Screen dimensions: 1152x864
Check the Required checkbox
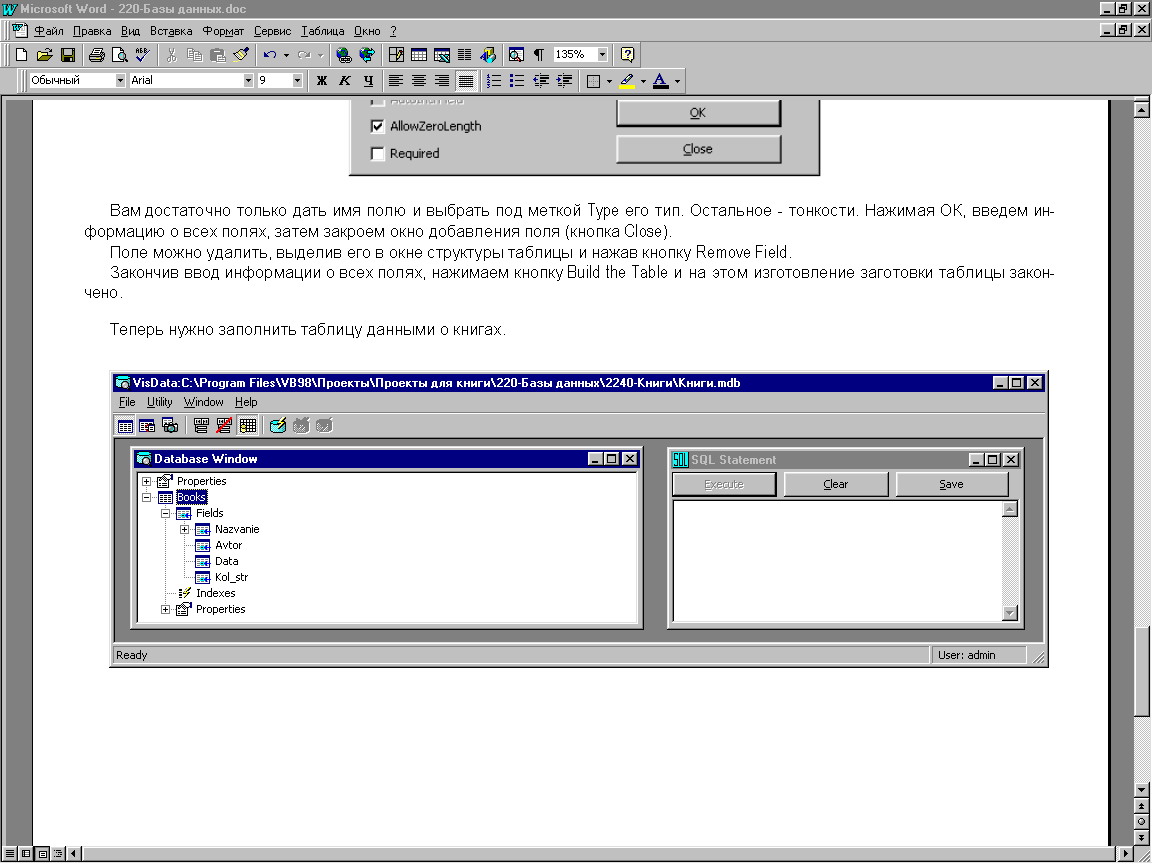pos(378,154)
